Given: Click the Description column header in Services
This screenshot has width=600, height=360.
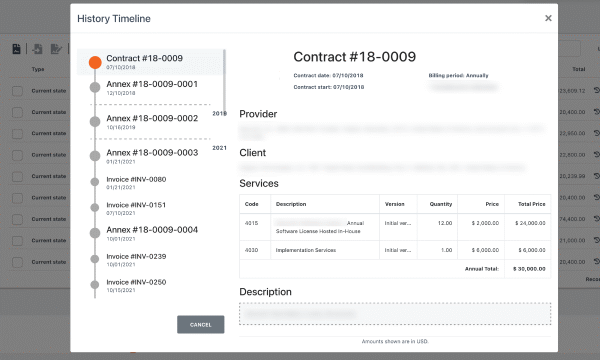Looking at the screenshot, I should (x=291, y=204).
